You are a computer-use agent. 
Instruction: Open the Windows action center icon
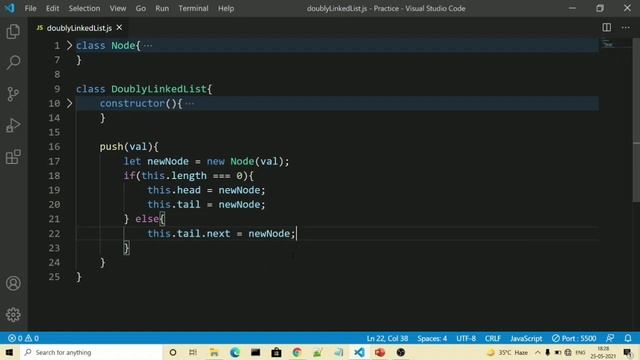tap(628, 353)
